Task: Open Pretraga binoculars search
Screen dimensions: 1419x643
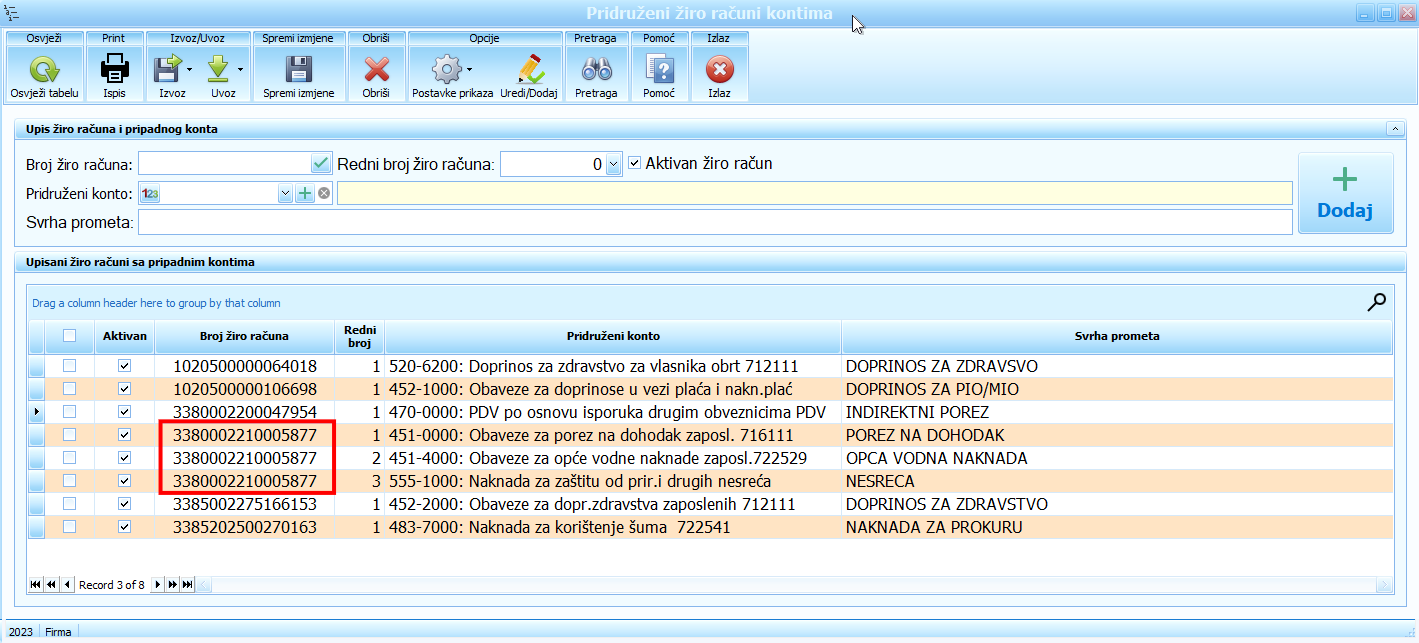Action: pos(596,69)
